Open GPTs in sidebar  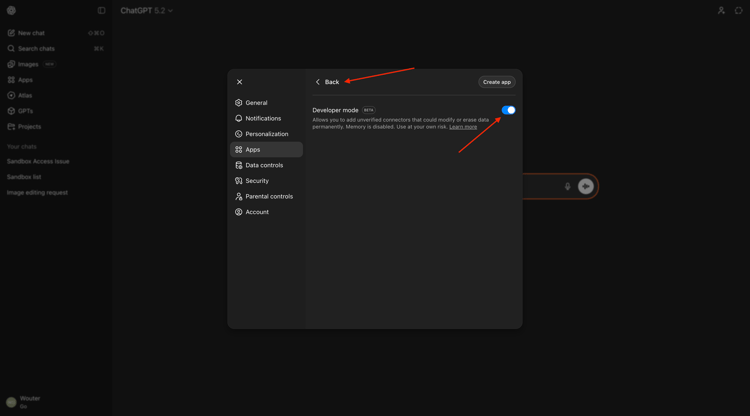tap(56, 111)
